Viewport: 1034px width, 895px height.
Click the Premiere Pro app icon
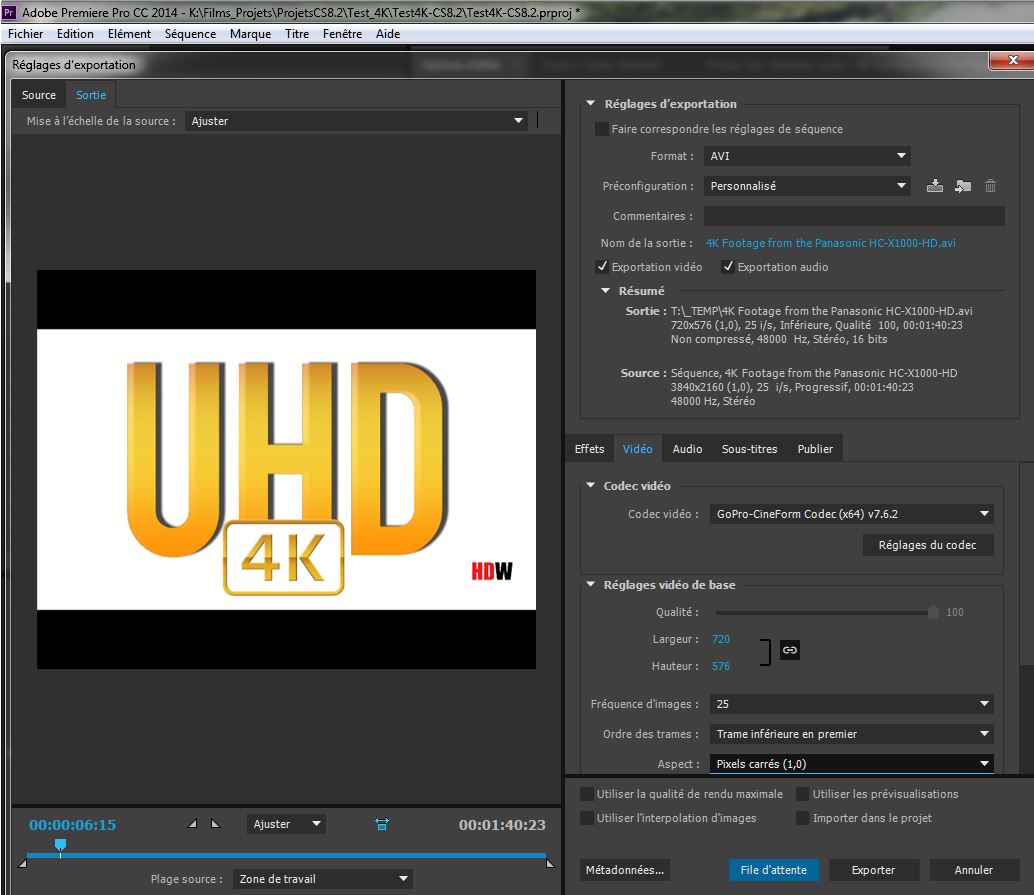(9, 12)
